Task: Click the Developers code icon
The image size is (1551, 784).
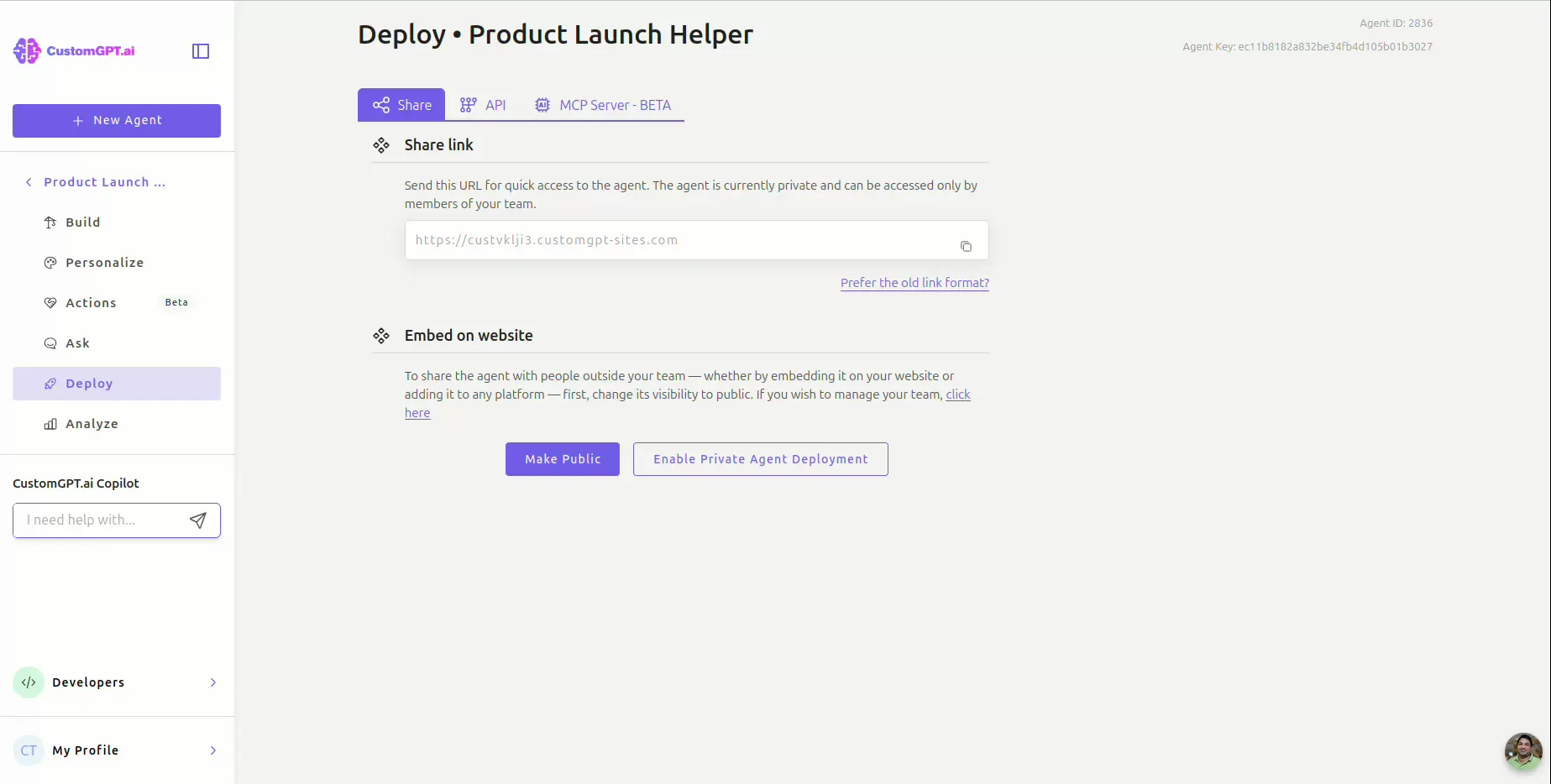Action: pos(29,682)
